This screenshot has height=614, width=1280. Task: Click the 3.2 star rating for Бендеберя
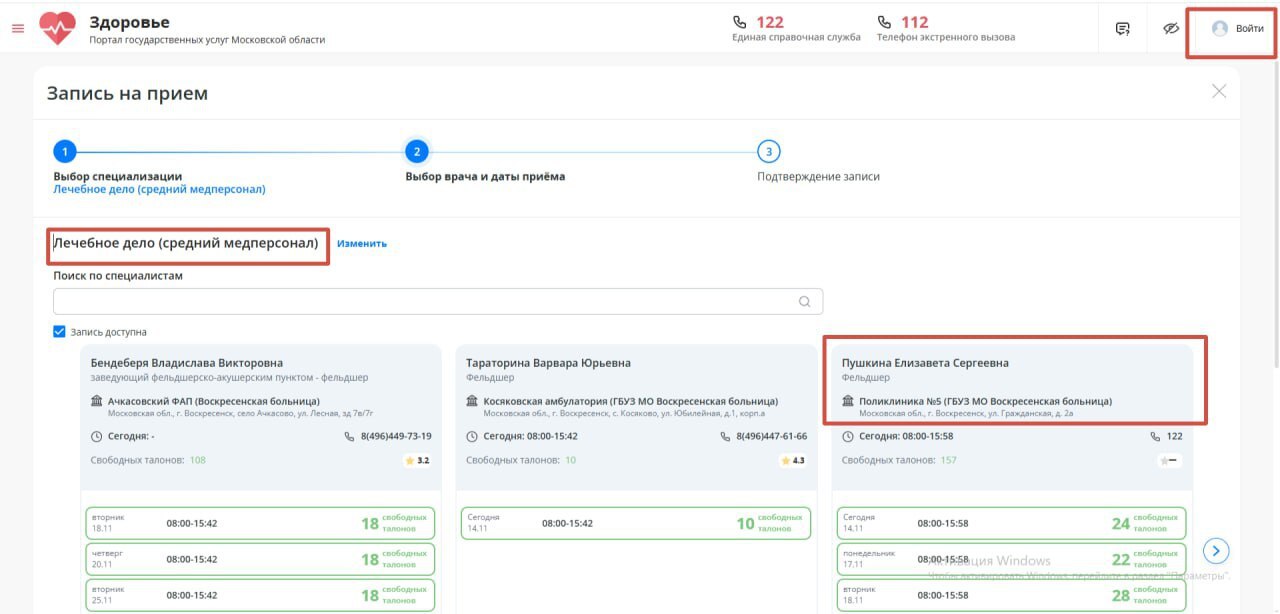[x=417, y=461]
